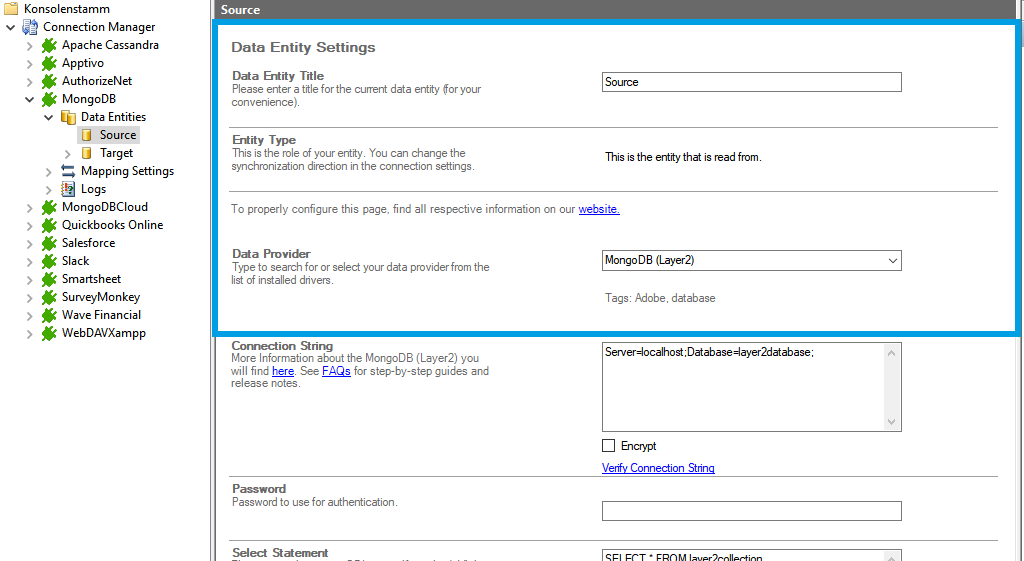The height and width of the screenshot is (561, 1024).
Task: Click the Data Entities folder icon
Action: click(68, 117)
